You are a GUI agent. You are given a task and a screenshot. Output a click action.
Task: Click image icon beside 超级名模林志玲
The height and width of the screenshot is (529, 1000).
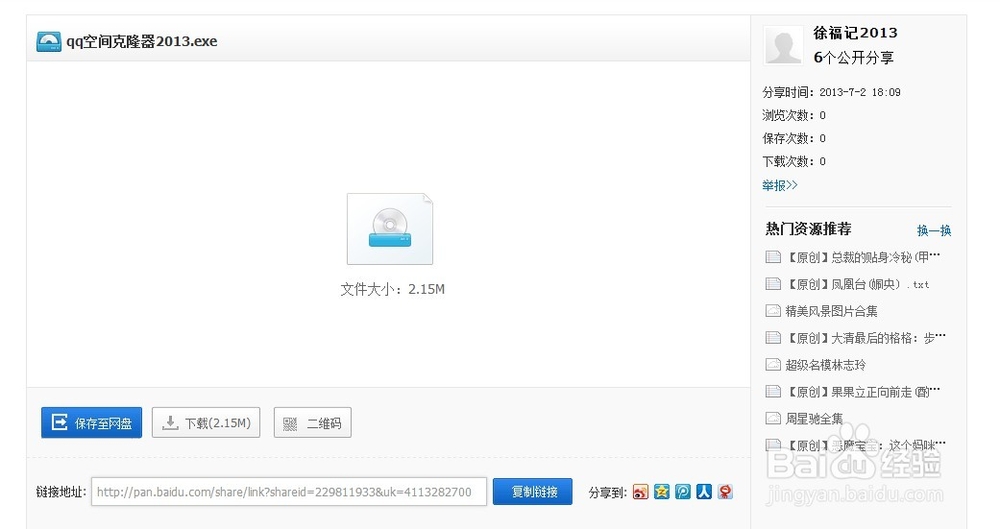773,364
